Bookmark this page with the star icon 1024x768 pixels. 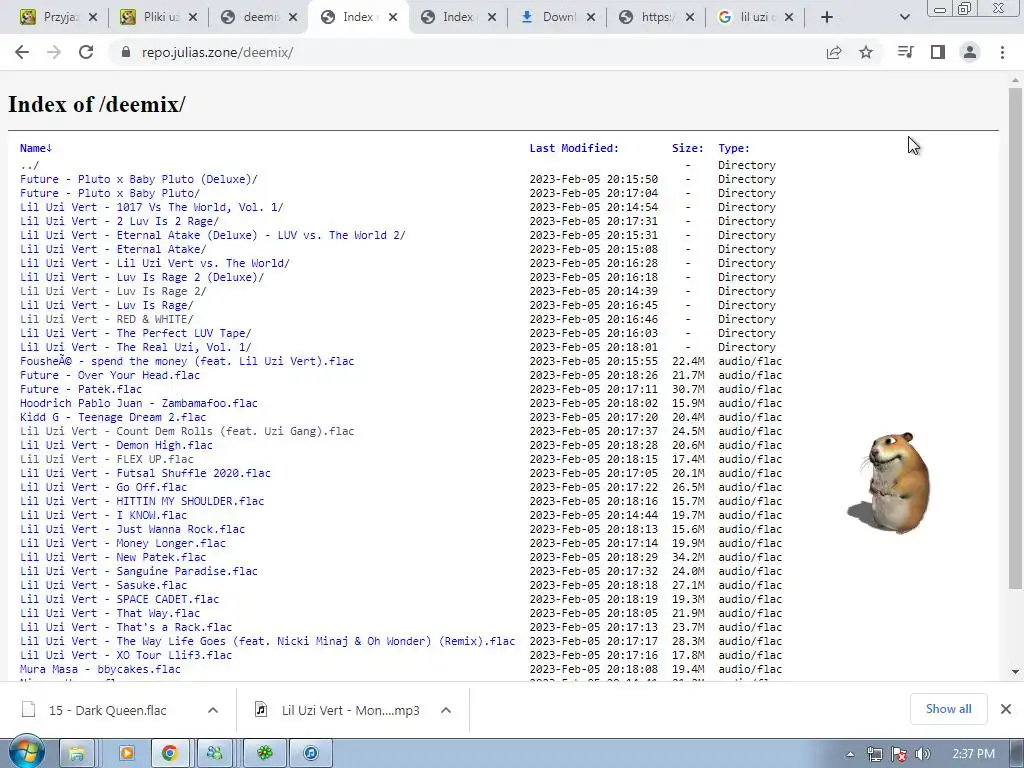tap(866, 52)
